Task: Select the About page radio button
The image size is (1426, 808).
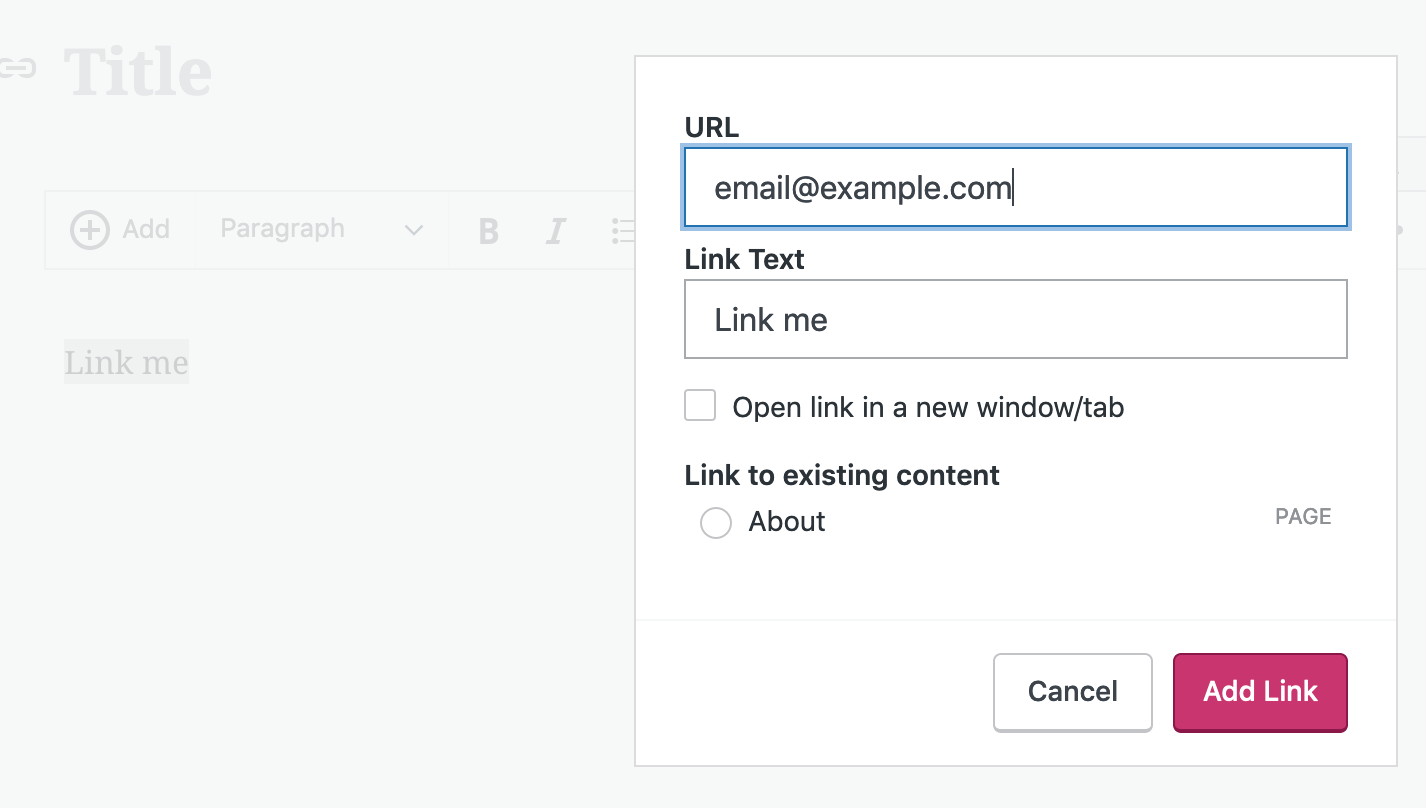Action: tap(716, 522)
